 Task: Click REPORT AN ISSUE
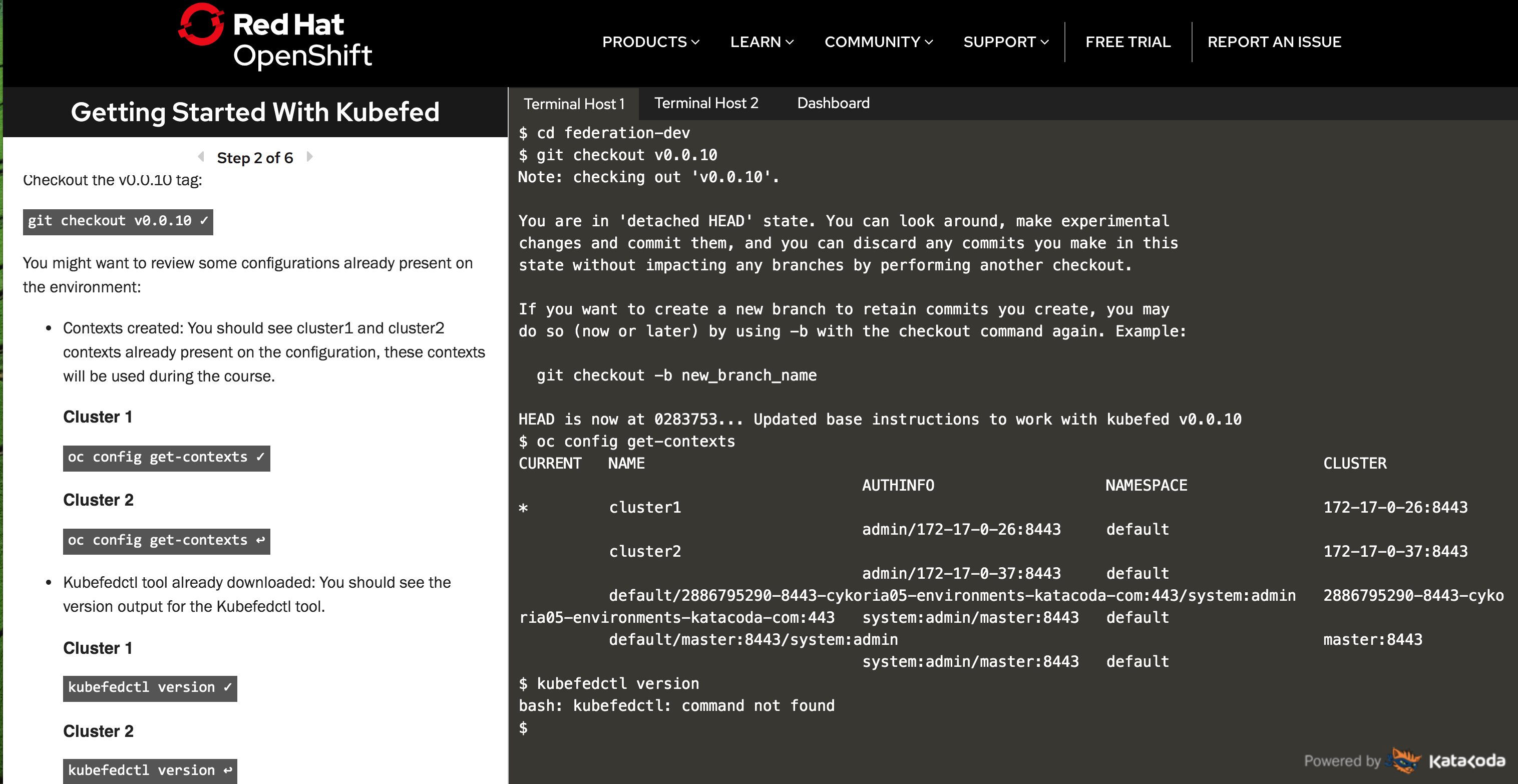tap(1274, 41)
